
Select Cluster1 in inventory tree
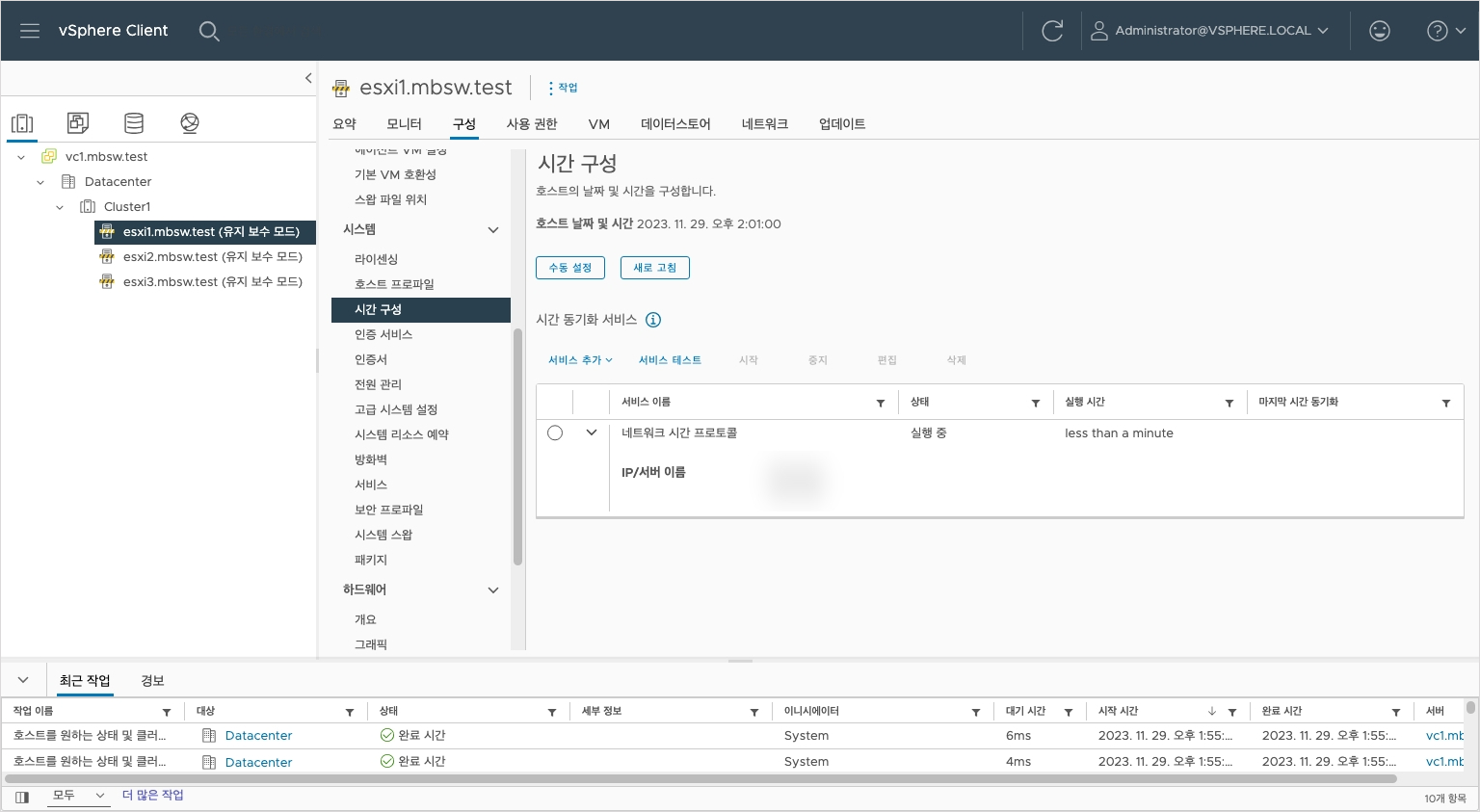[x=127, y=207]
